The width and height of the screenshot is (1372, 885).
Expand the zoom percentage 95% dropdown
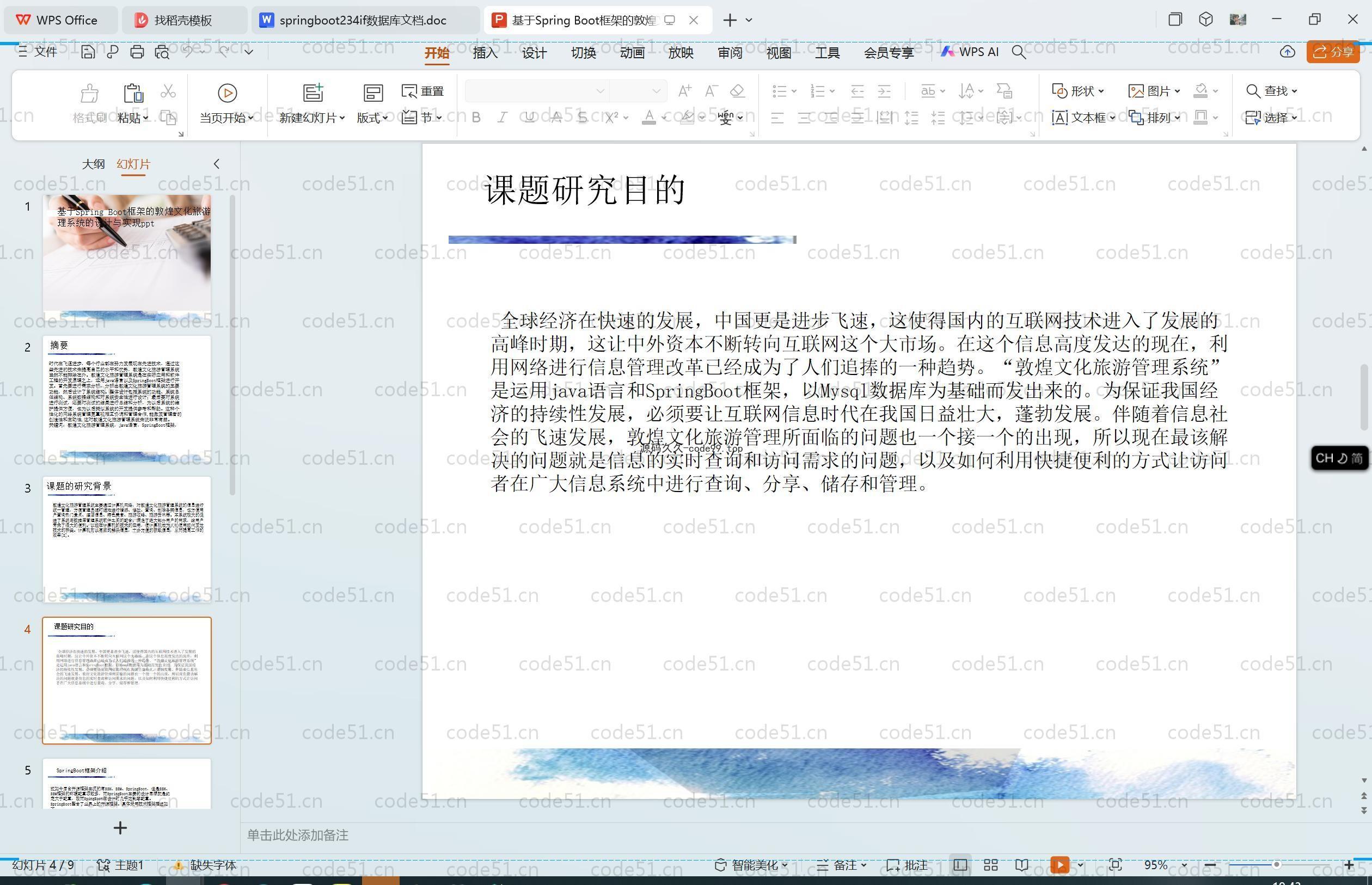pos(1184,865)
